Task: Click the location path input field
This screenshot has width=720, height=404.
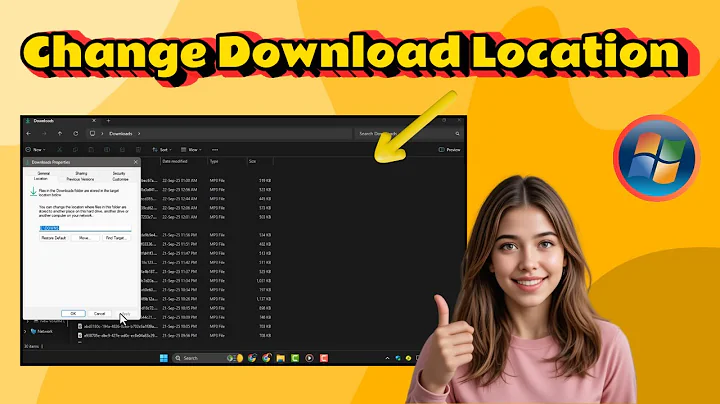Action: (x=85, y=228)
